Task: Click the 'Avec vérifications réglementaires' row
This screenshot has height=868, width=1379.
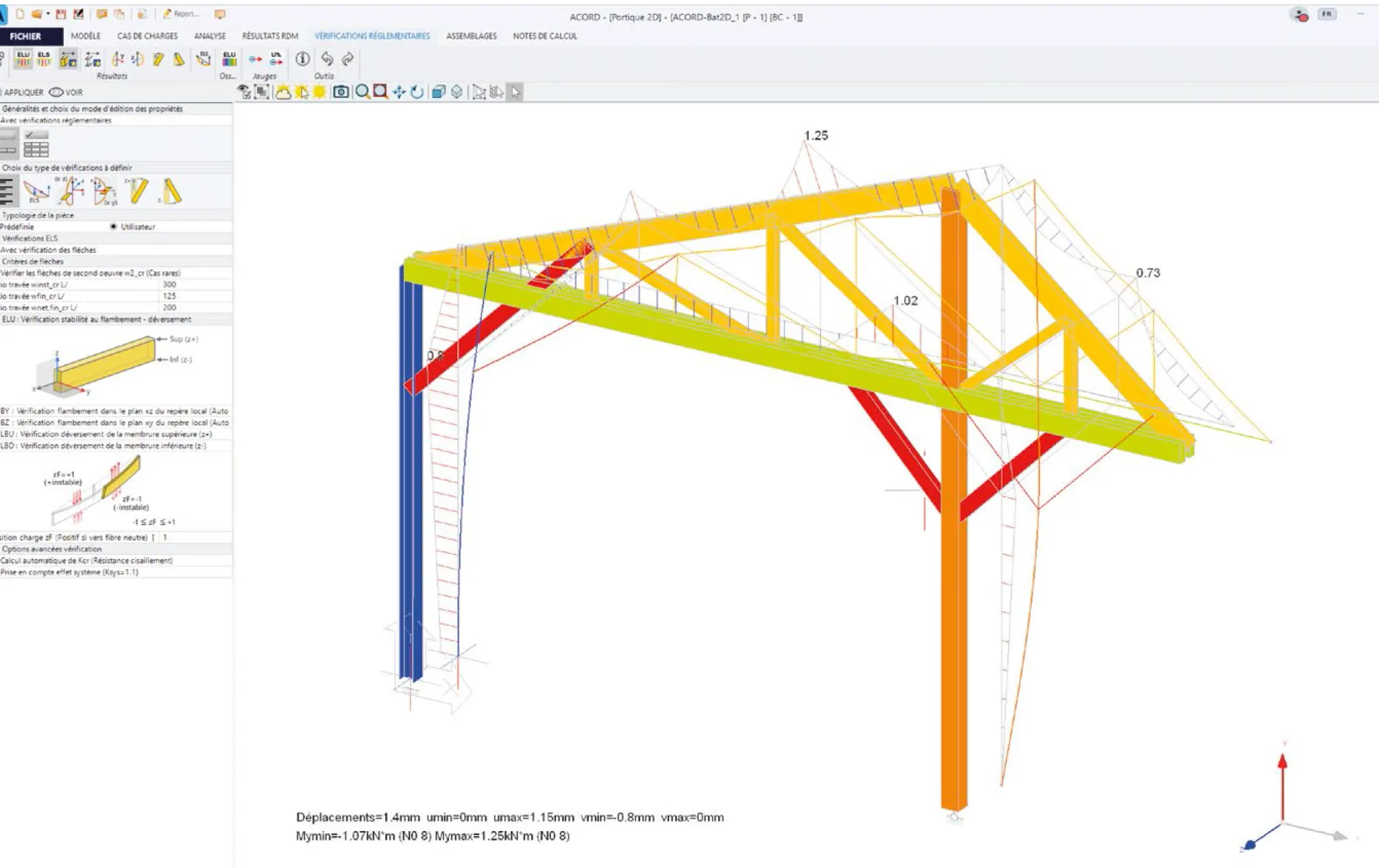Action: [x=116, y=121]
